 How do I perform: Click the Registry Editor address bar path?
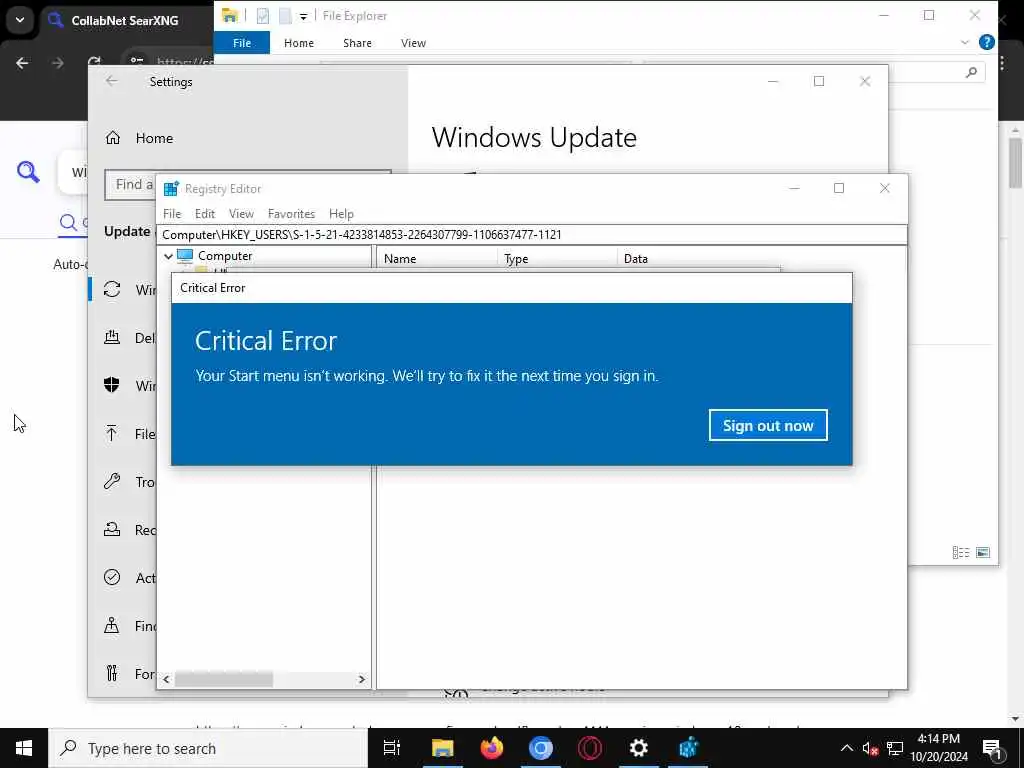(x=531, y=234)
